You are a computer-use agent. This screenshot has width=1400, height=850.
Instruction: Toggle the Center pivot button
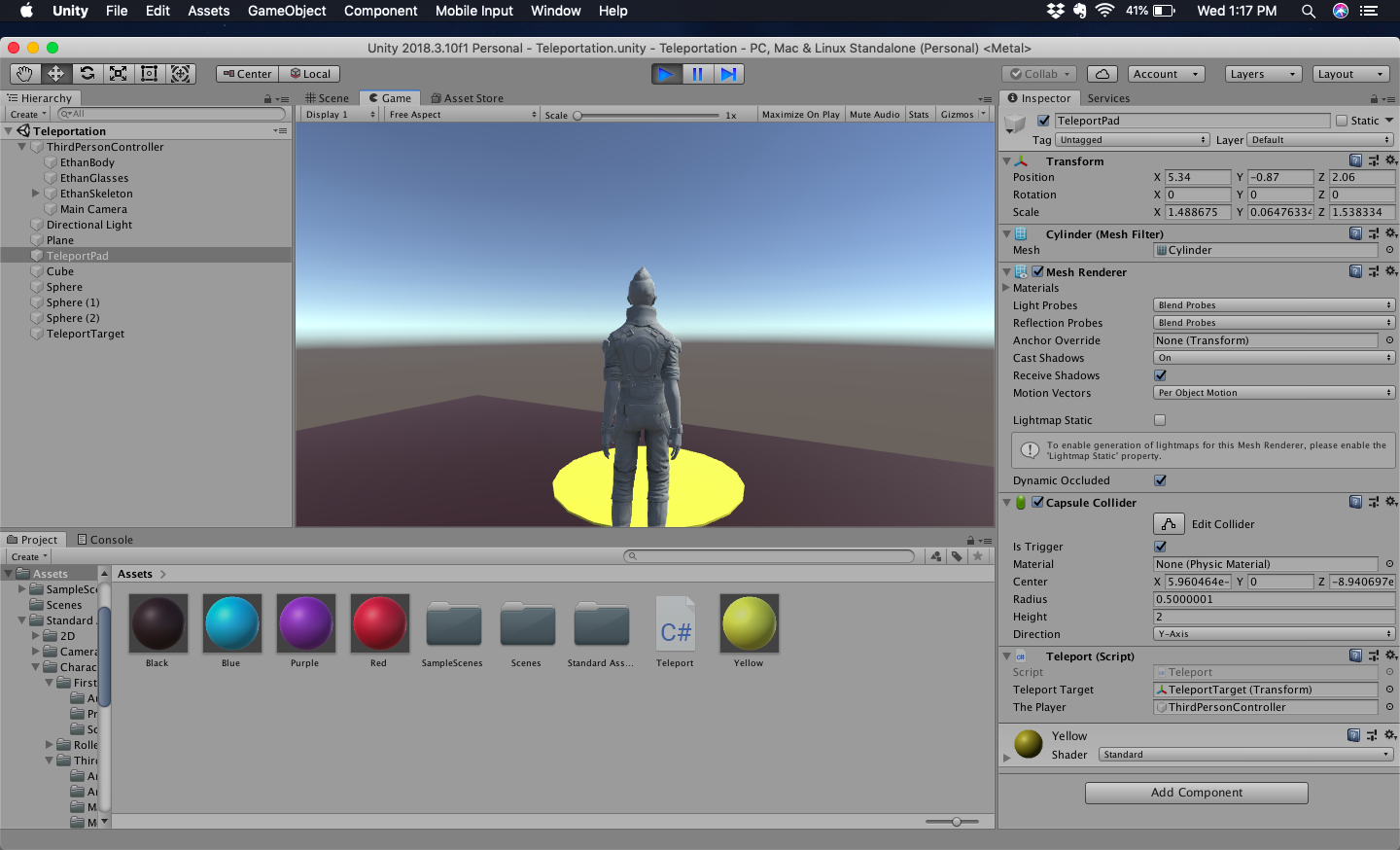pos(247,74)
